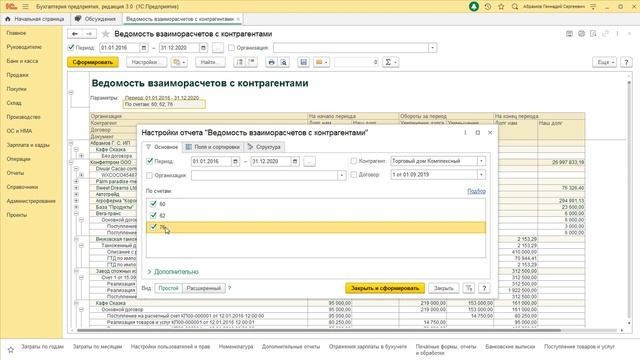Image resolution: width=640 pixels, height=360 pixels.
Task: Click the Закрыть button in dialog
Action: click(443, 288)
